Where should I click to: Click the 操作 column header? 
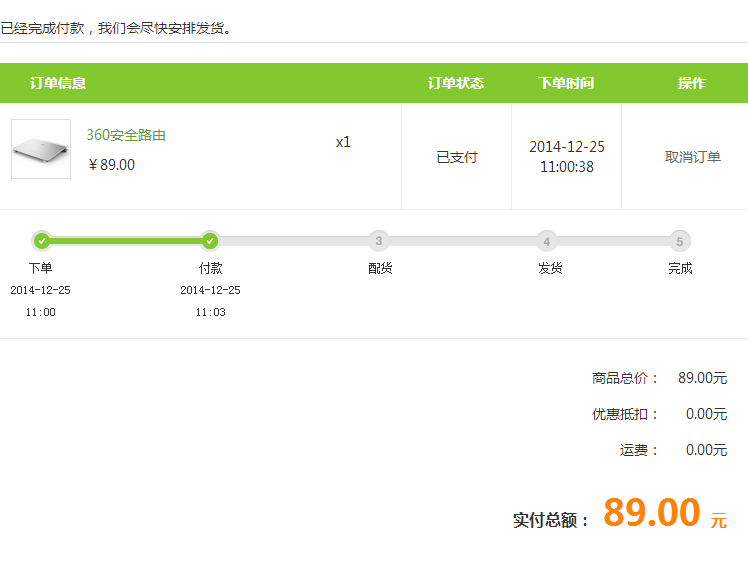click(692, 83)
